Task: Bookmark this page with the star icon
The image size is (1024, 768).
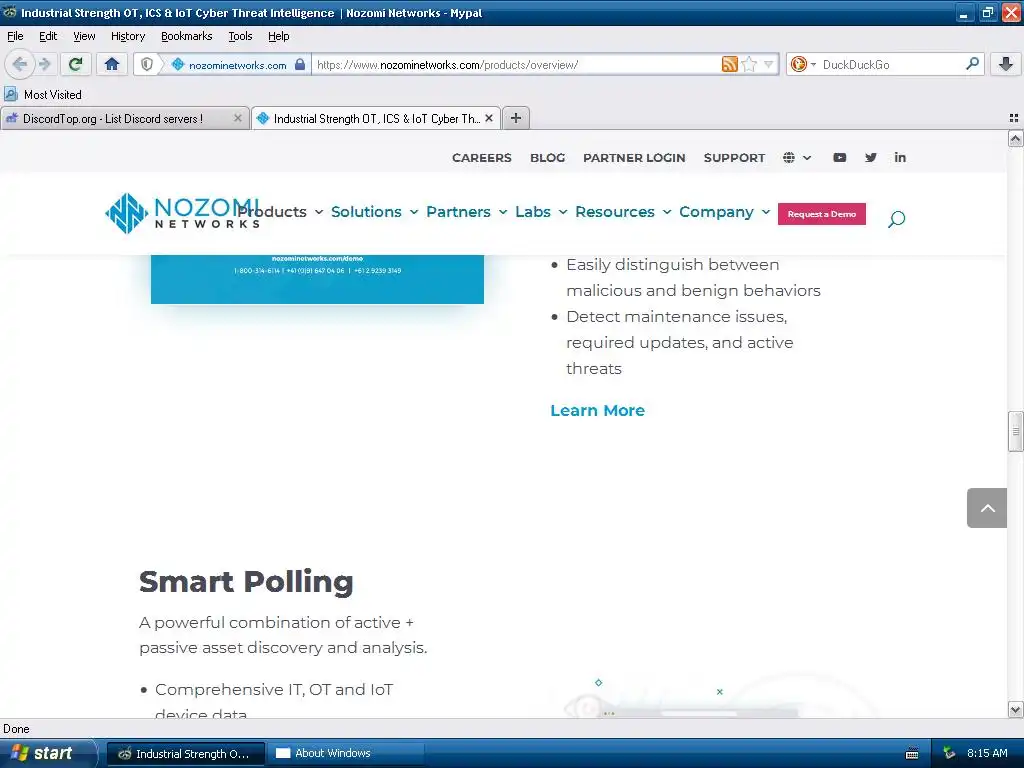Action: coord(749,64)
